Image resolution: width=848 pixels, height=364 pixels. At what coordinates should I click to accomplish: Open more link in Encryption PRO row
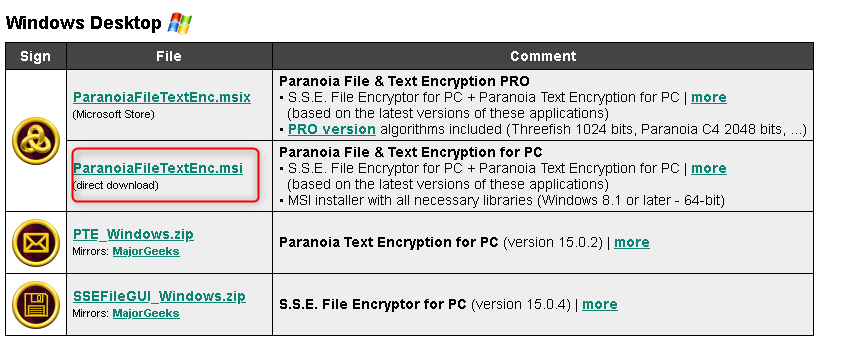[x=708, y=97]
